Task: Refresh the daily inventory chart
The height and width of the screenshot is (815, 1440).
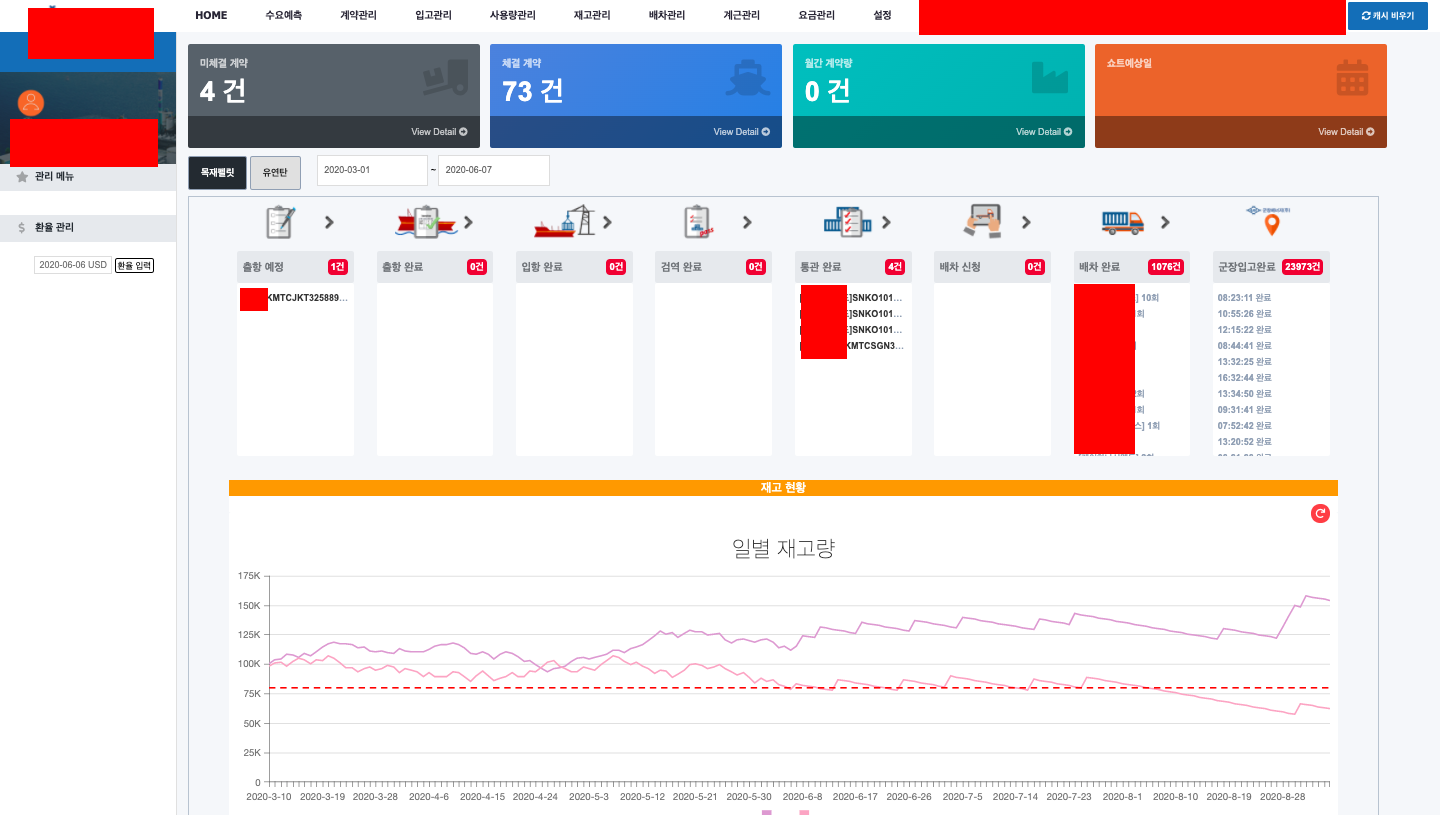Action: pos(1320,513)
